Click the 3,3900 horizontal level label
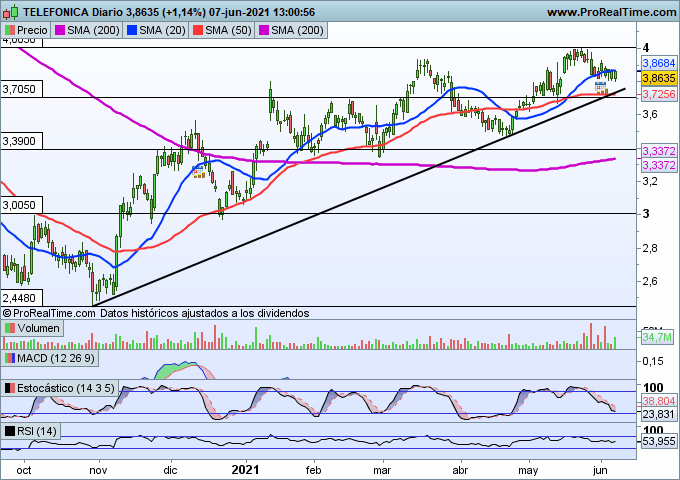Viewport: 680px width, 480px height. click(x=21, y=141)
